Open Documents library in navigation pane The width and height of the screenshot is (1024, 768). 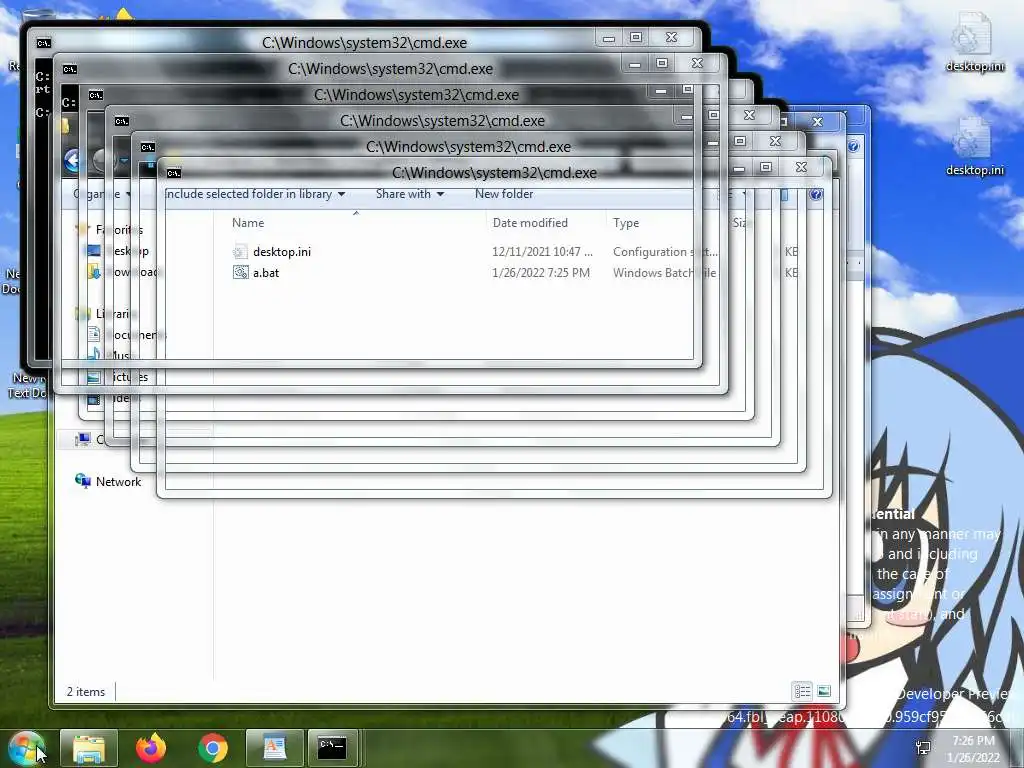point(128,334)
